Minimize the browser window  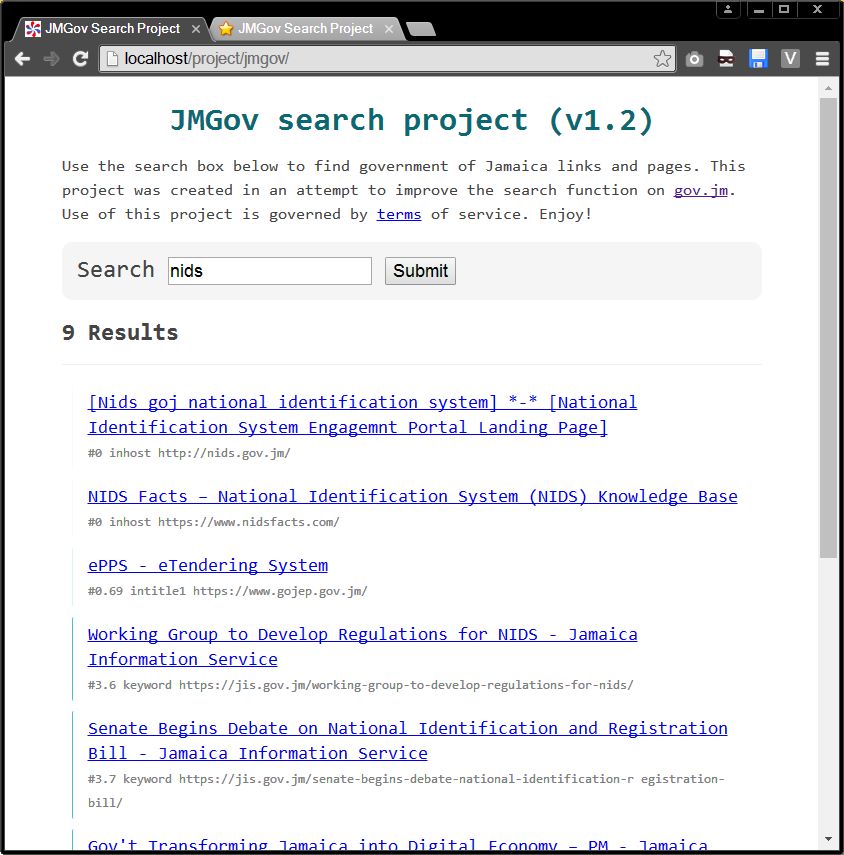click(x=758, y=9)
